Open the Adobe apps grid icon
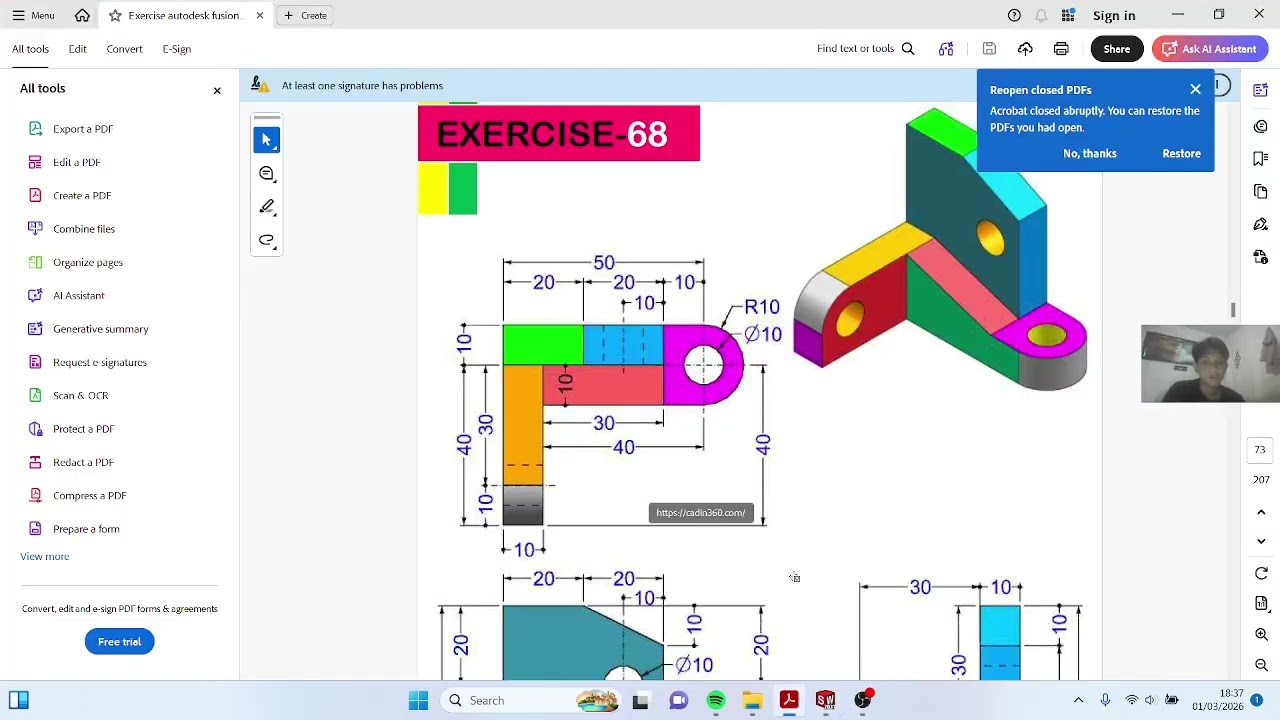Image resolution: width=1280 pixels, height=720 pixels. pos(1069,15)
